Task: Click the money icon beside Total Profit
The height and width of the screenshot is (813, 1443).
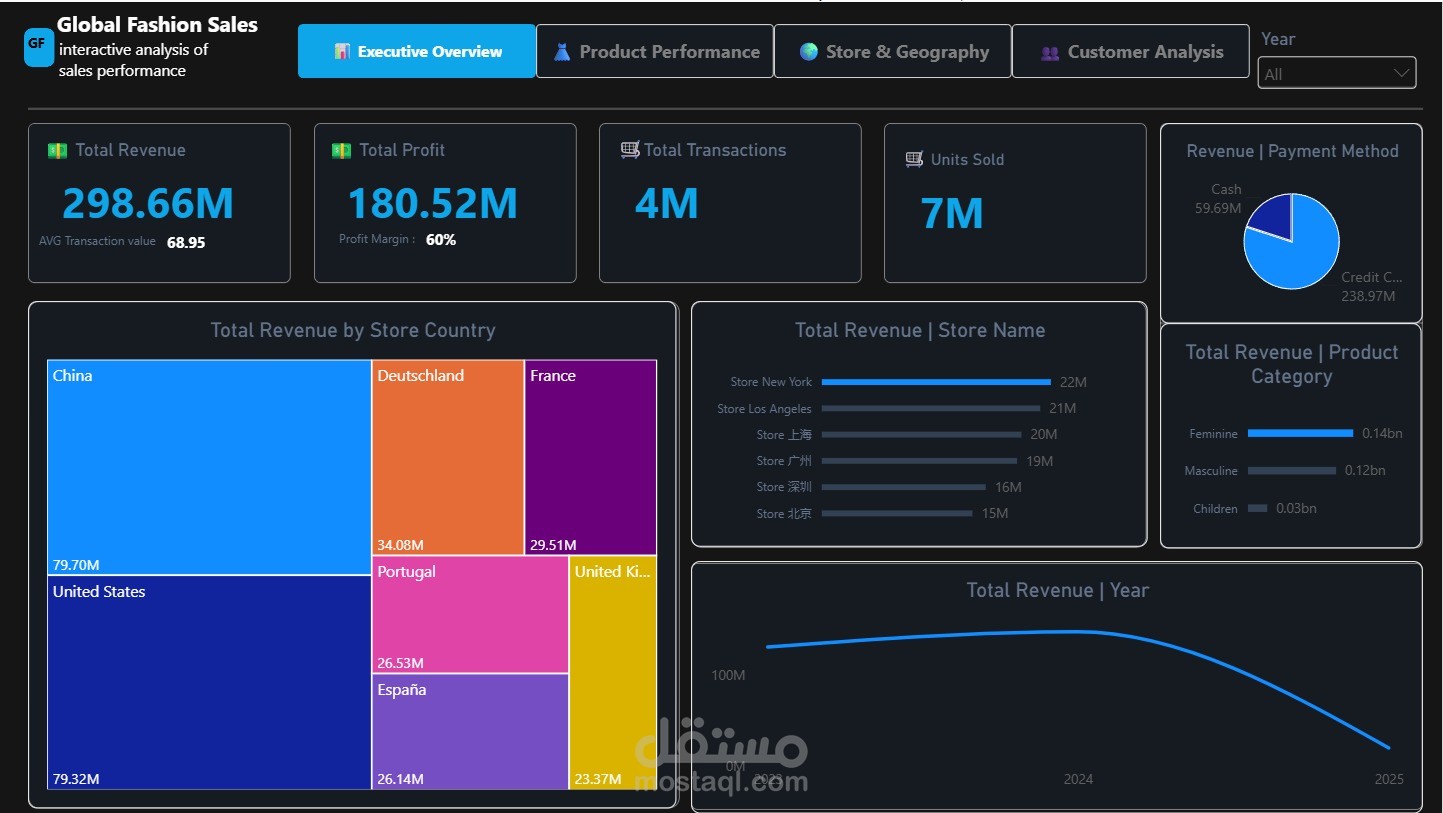Action: (341, 151)
